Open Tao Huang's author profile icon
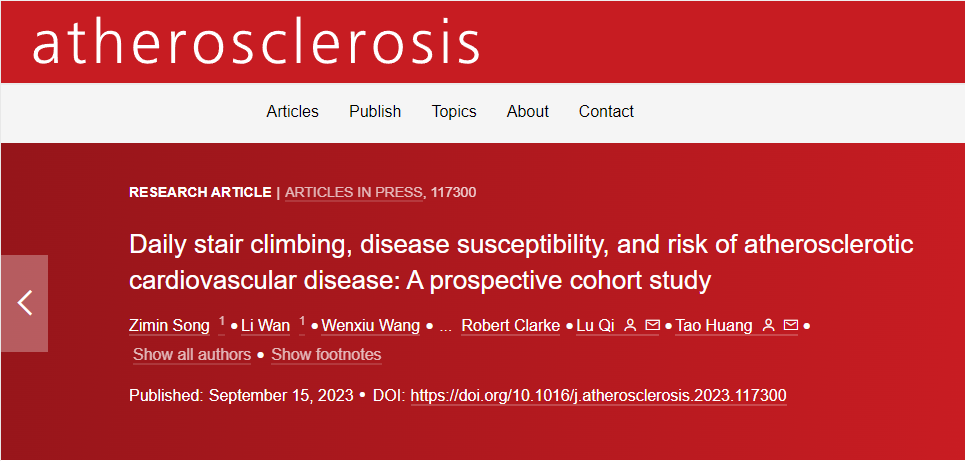965x461 pixels. coord(768,326)
